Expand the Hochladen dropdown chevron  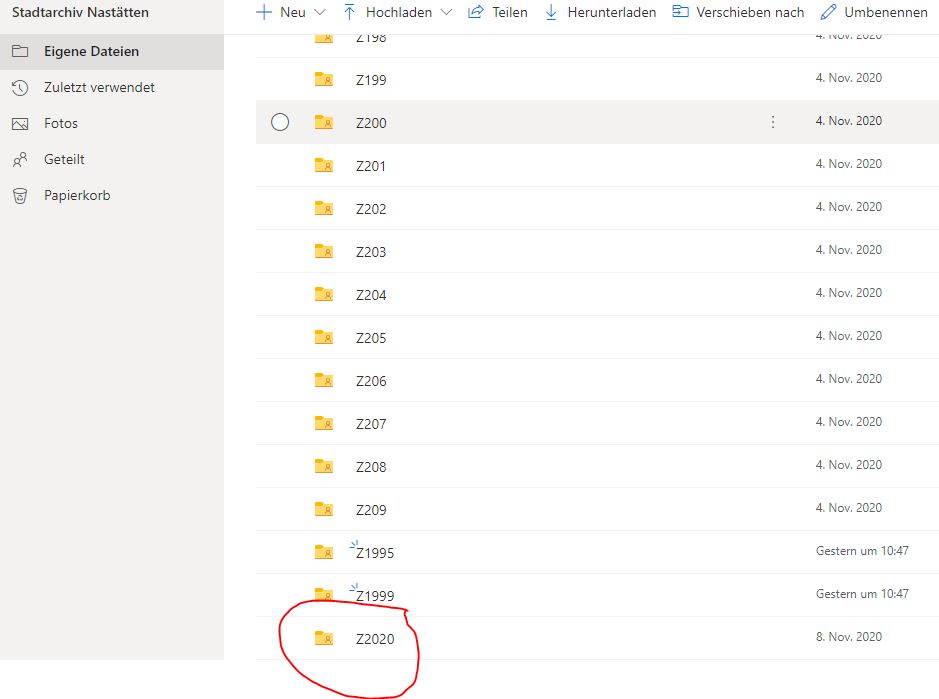click(446, 12)
